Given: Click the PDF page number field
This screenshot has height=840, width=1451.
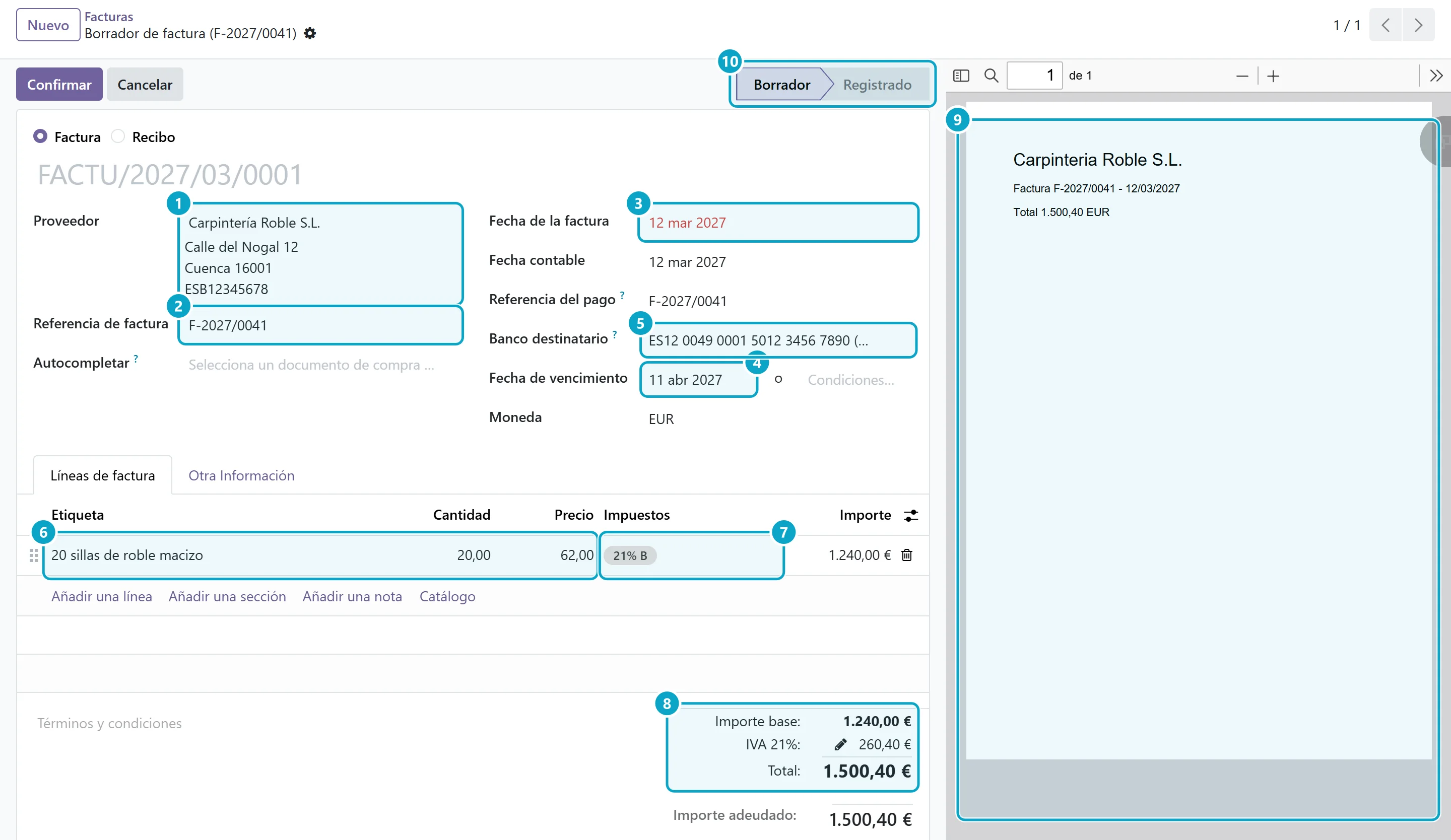Looking at the screenshot, I should coord(1034,76).
